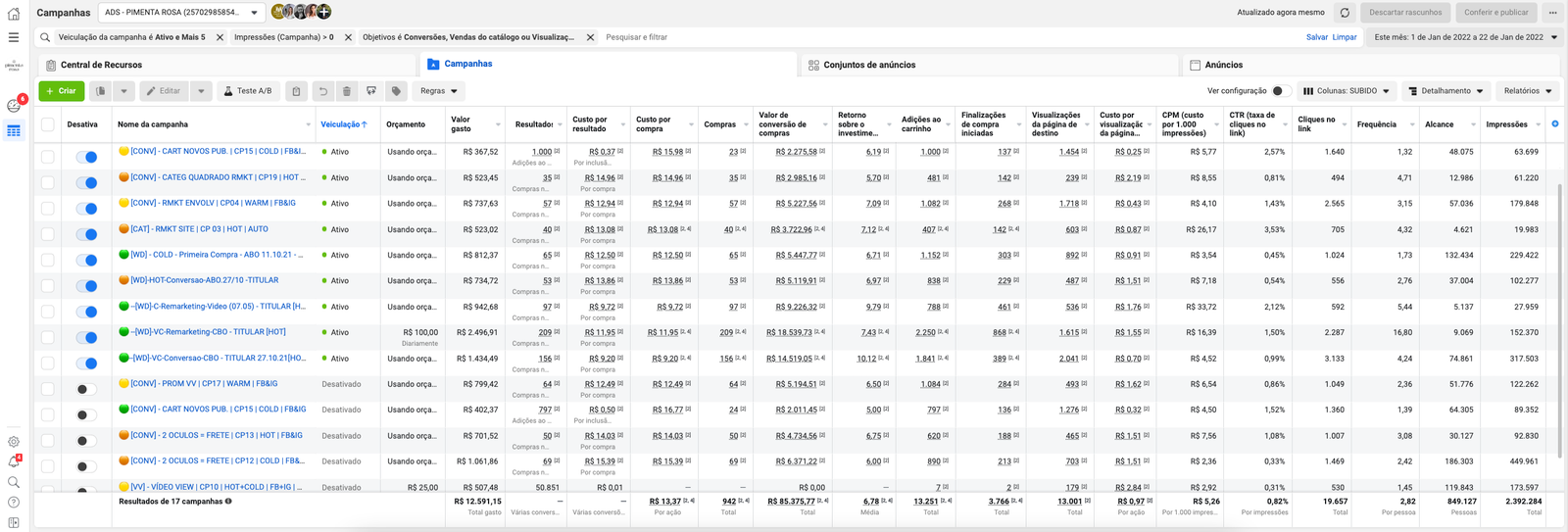Image resolution: width=1568 pixels, height=532 pixels.
Task: Click the tag label icon in toolbar
Action: pyautogui.click(x=396, y=91)
